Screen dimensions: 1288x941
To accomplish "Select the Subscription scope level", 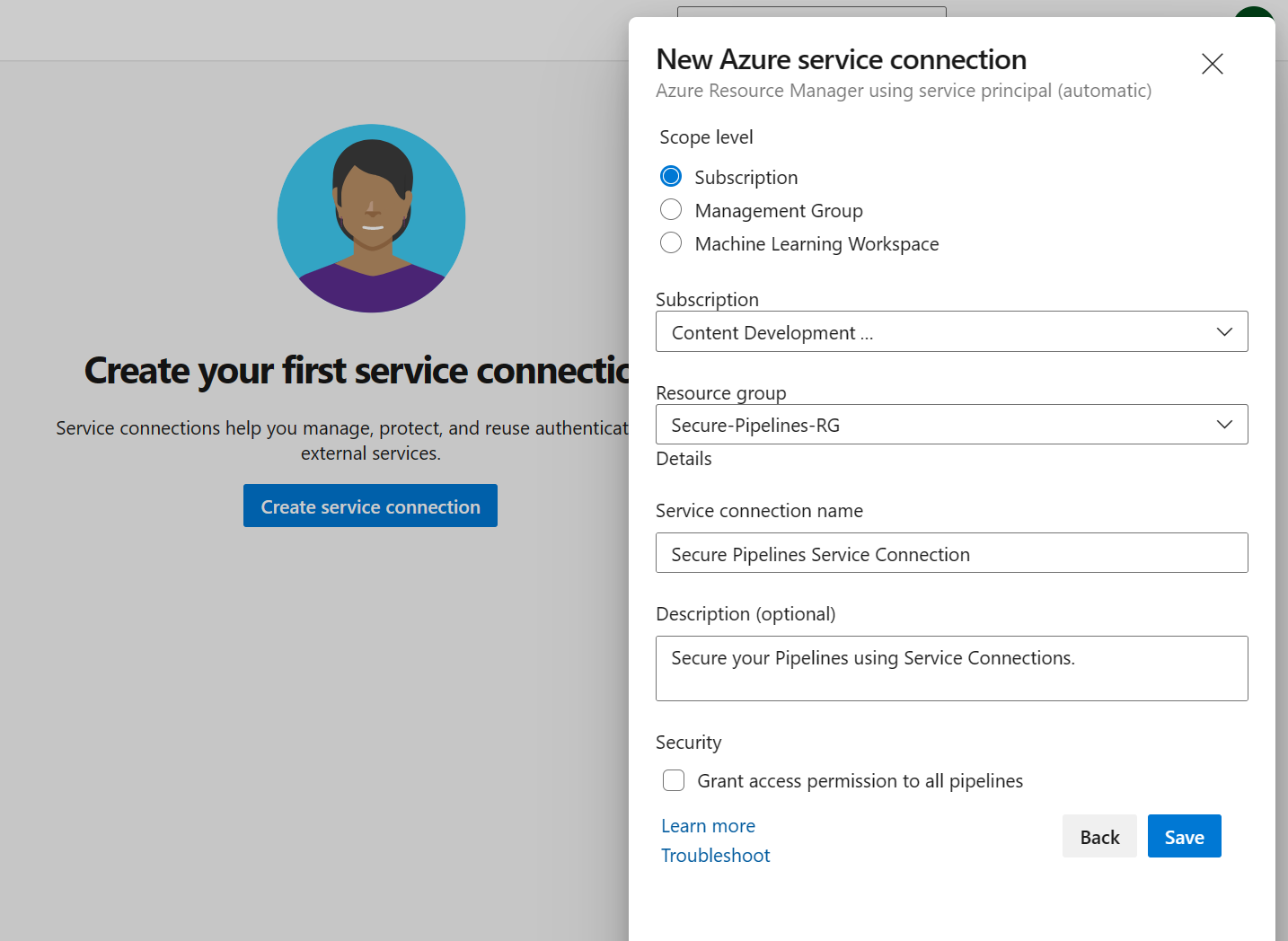I will [x=671, y=176].
